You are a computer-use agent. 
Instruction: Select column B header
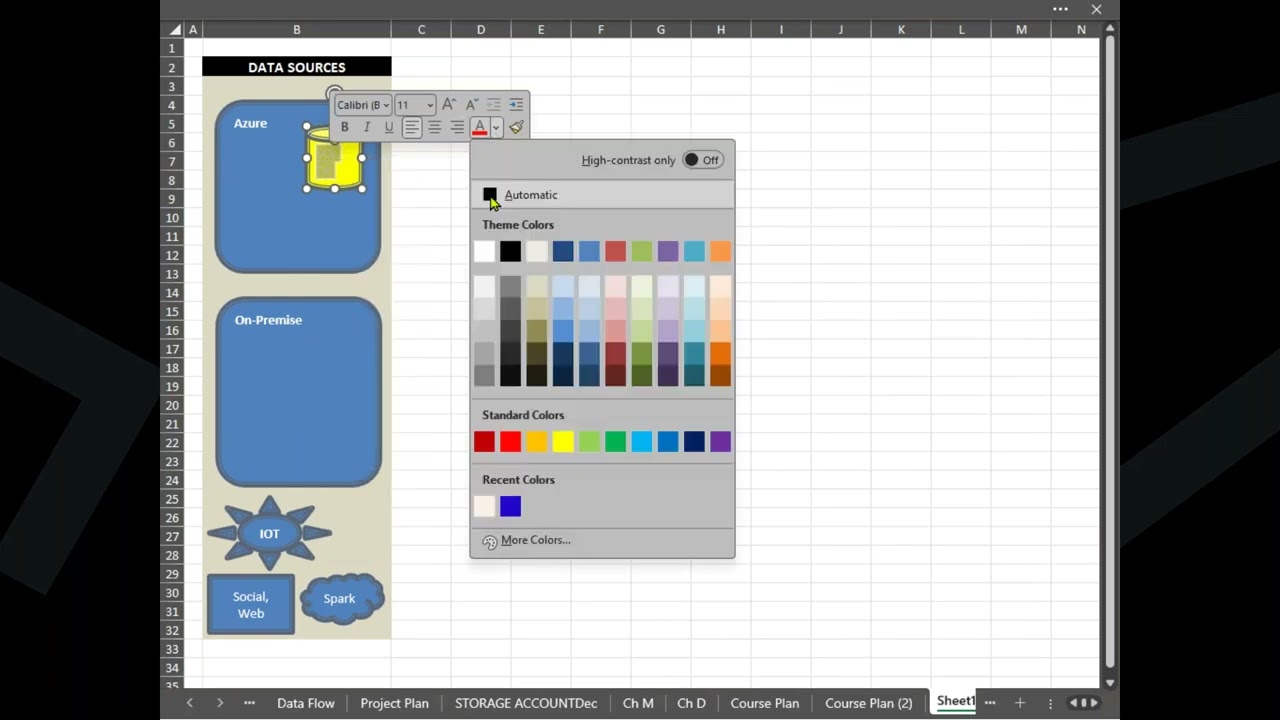[297, 30]
